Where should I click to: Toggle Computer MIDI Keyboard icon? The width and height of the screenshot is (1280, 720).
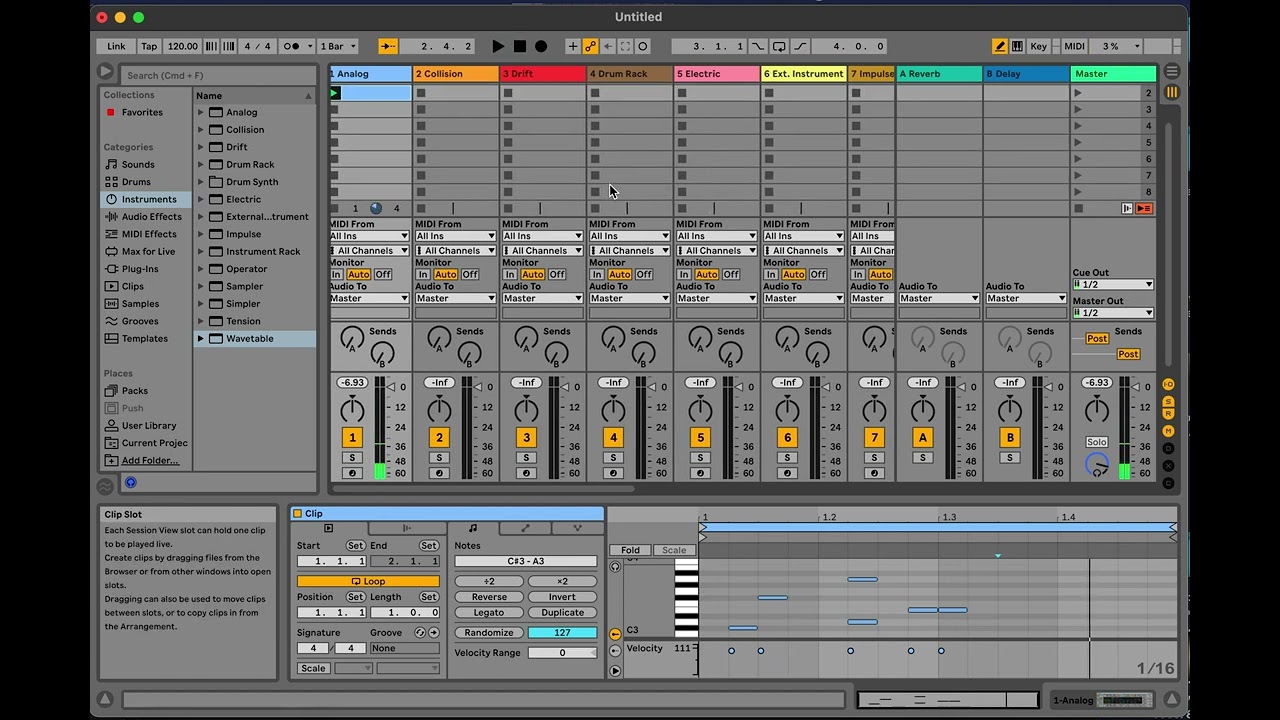(x=1017, y=46)
